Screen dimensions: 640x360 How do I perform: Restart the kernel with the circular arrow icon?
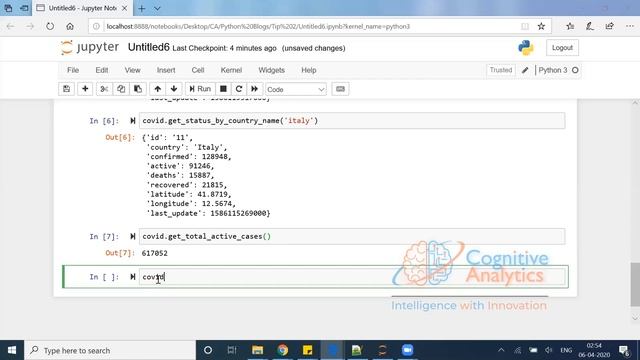239,89
